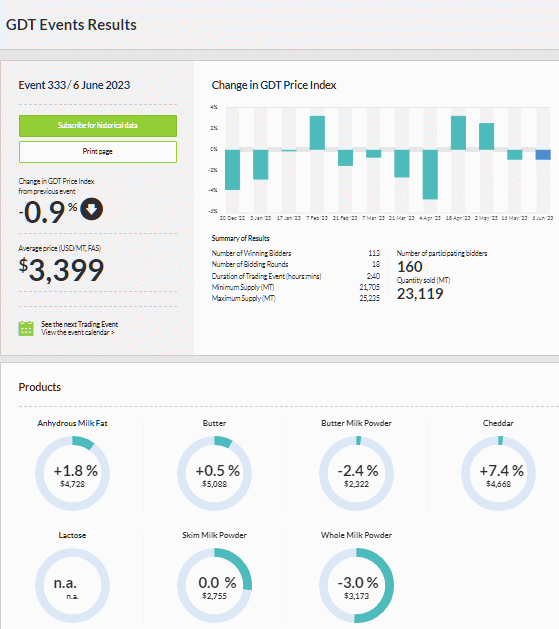The width and height of the screenshot is (559, 629).
Task: Open the Whole Milk Powder donut chart
Action: pyautogui.click(x=356, y=585)
